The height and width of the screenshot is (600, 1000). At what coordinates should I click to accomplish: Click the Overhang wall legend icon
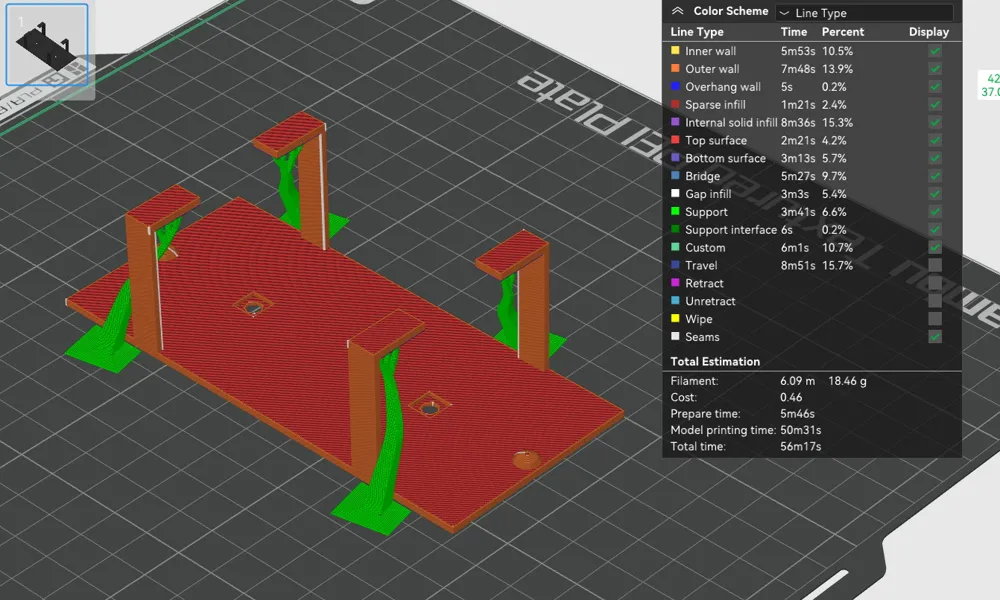point(676,87)
